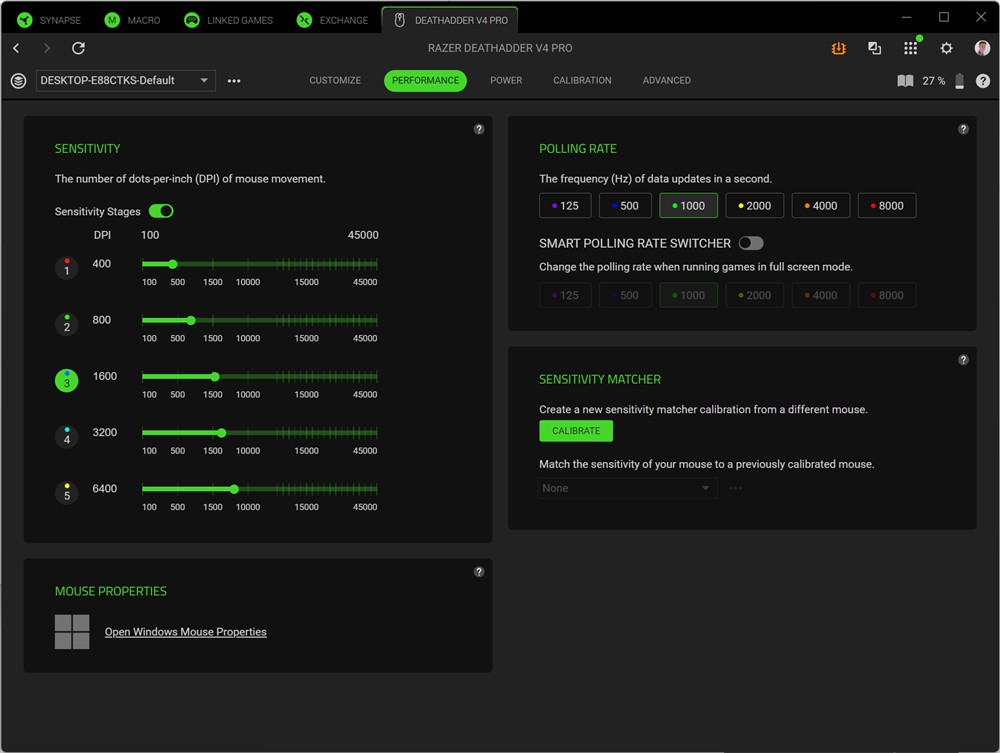This screenshot has width=1000, height=753.
Task: Enable the Smart Polling Rate Switcher
Action: (751, 243)
